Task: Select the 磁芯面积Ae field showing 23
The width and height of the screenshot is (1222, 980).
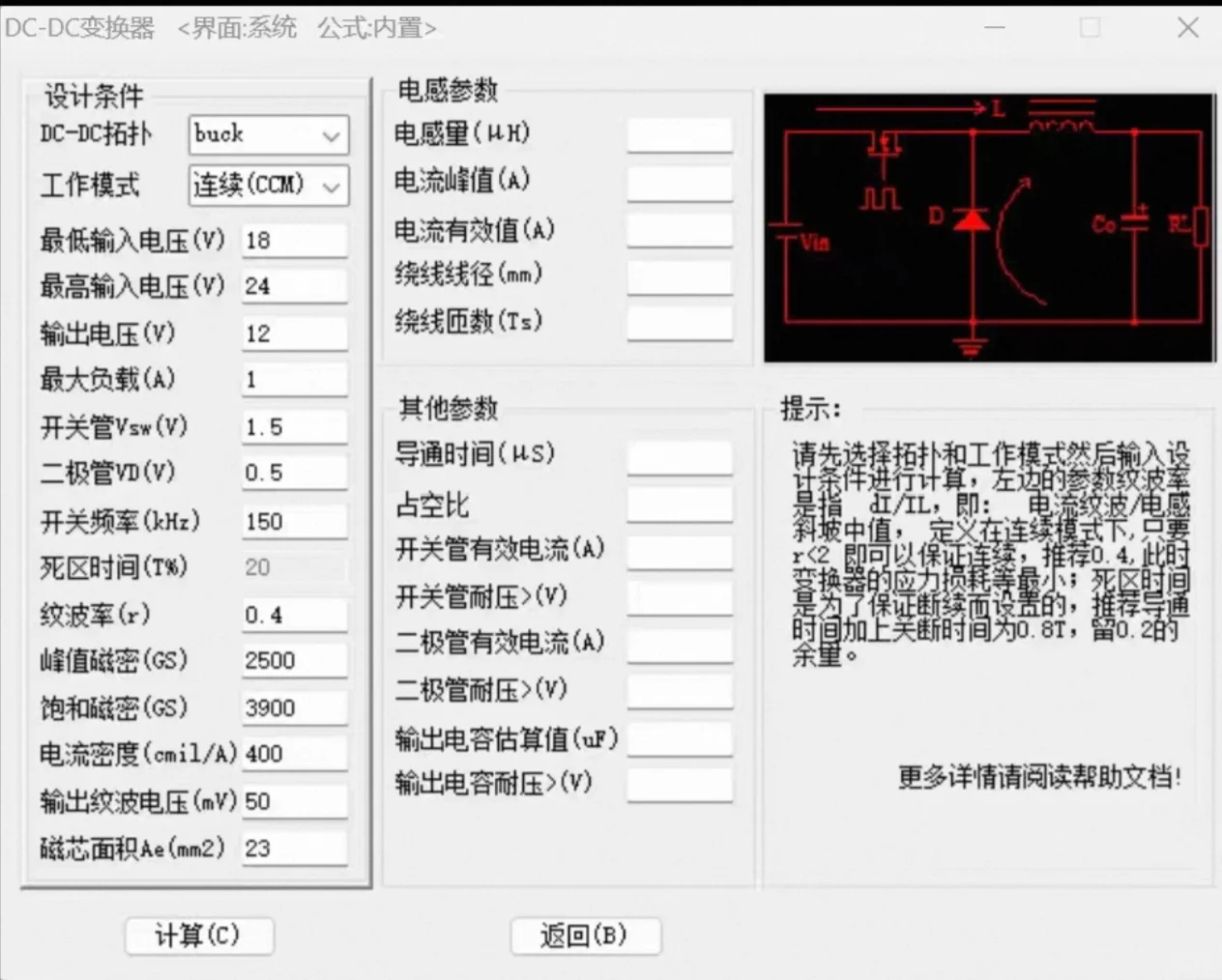Action: click(x=294, y=848)
